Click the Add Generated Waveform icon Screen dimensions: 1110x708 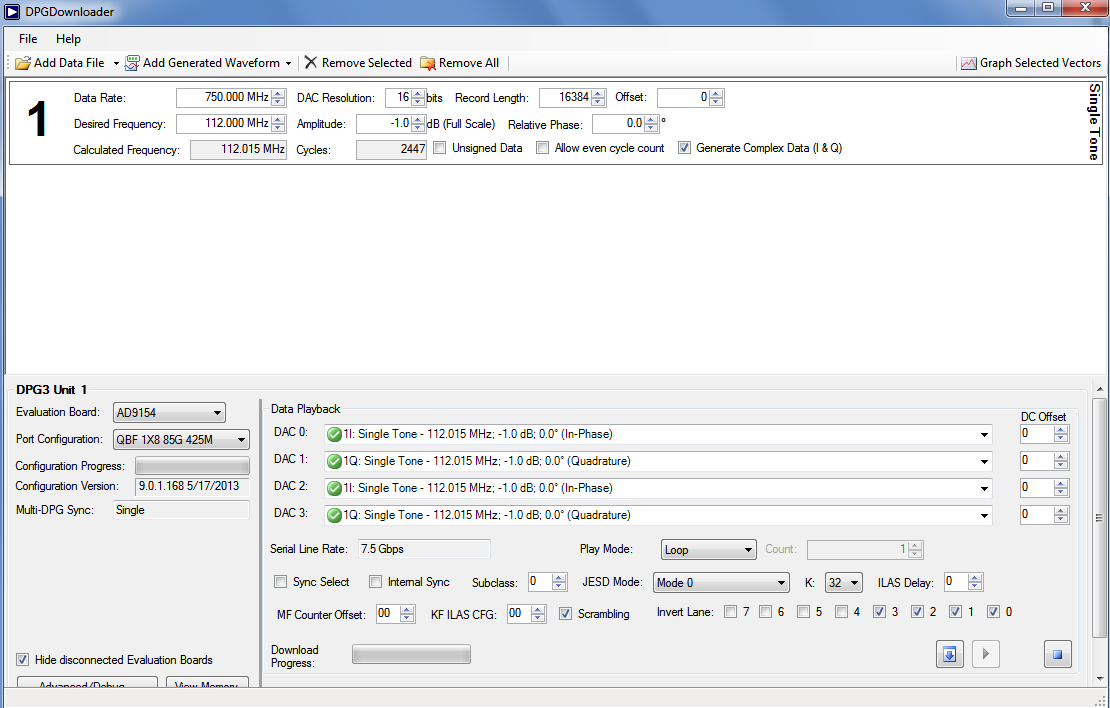coord(132,63)
